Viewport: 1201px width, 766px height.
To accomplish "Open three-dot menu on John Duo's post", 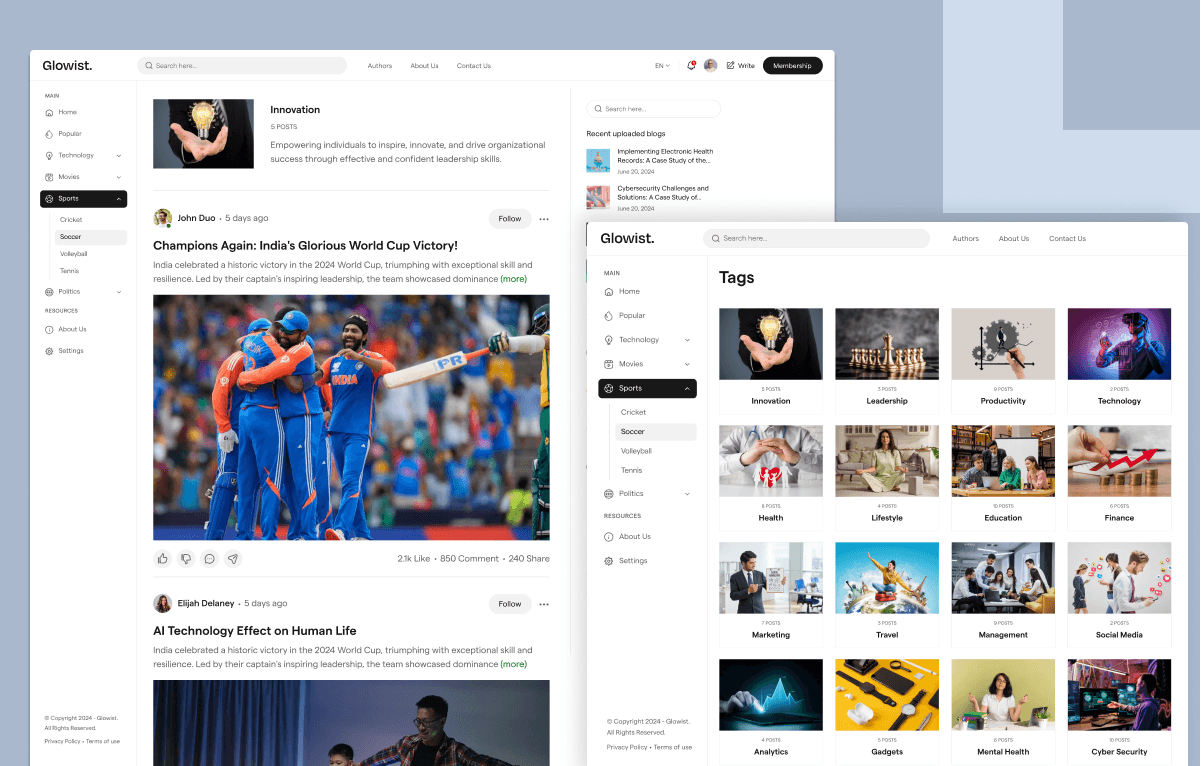I will [x=544, y=219].
